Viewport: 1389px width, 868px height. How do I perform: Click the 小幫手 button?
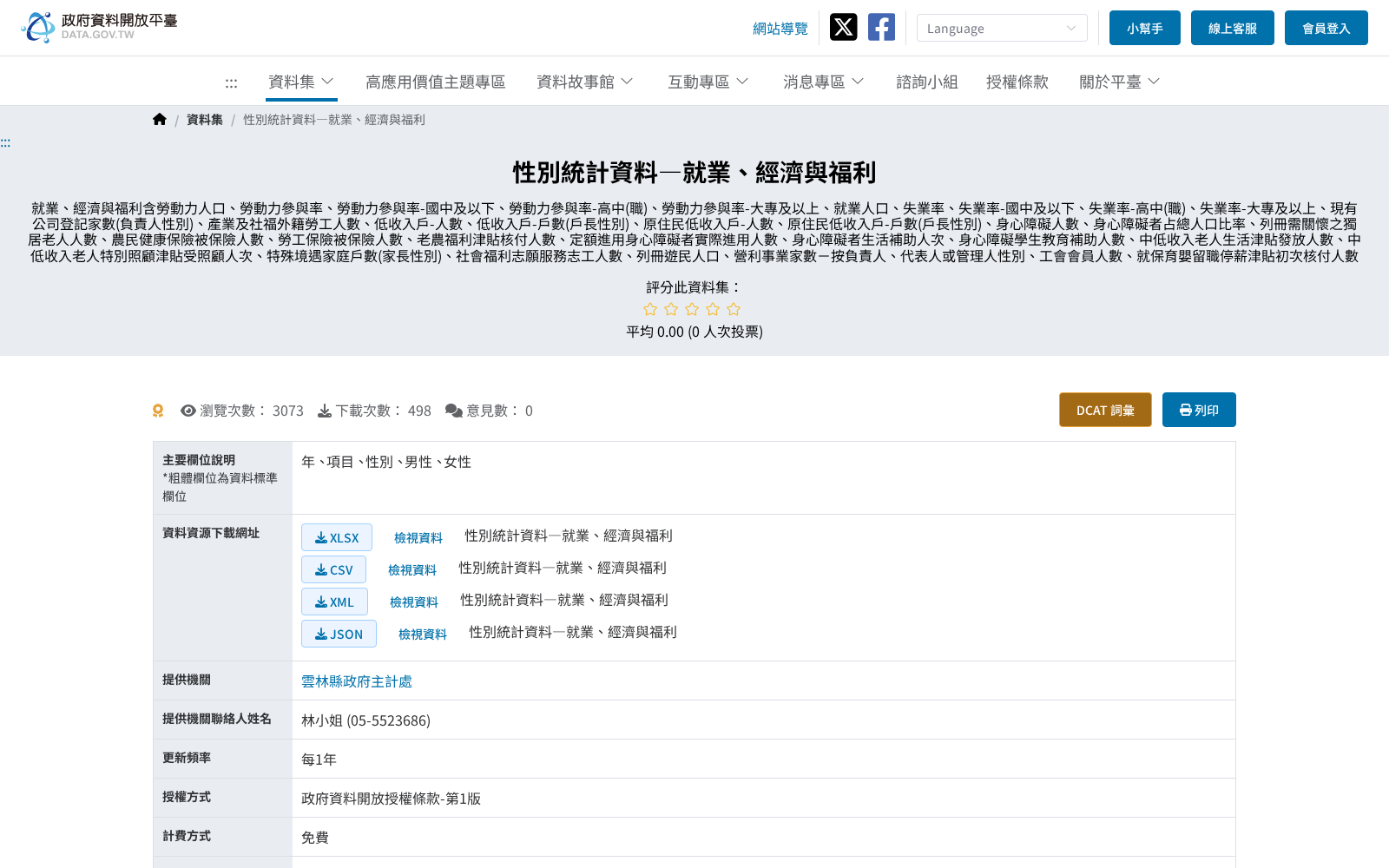click(1145, 28)
